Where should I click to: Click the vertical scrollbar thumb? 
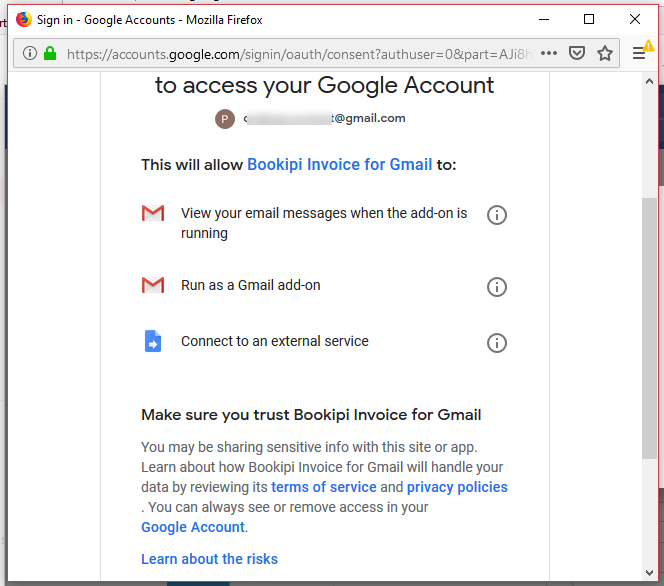(x=649, y=328)
